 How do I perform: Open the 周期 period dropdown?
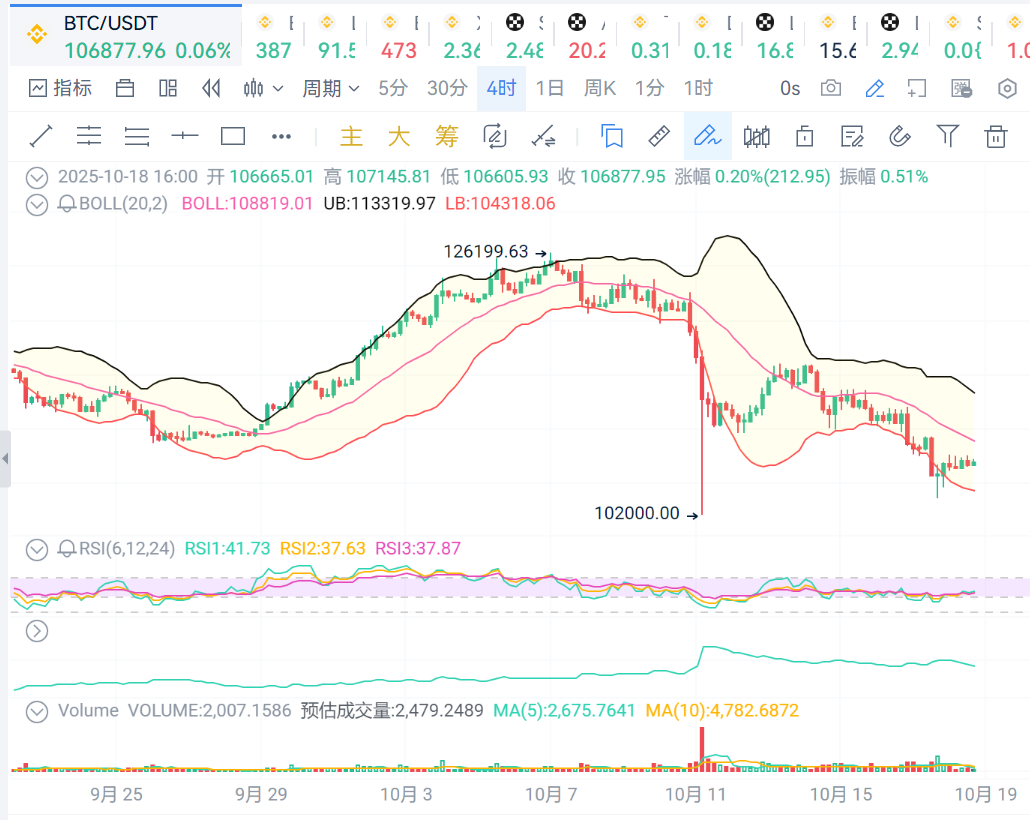coord(331,89)
